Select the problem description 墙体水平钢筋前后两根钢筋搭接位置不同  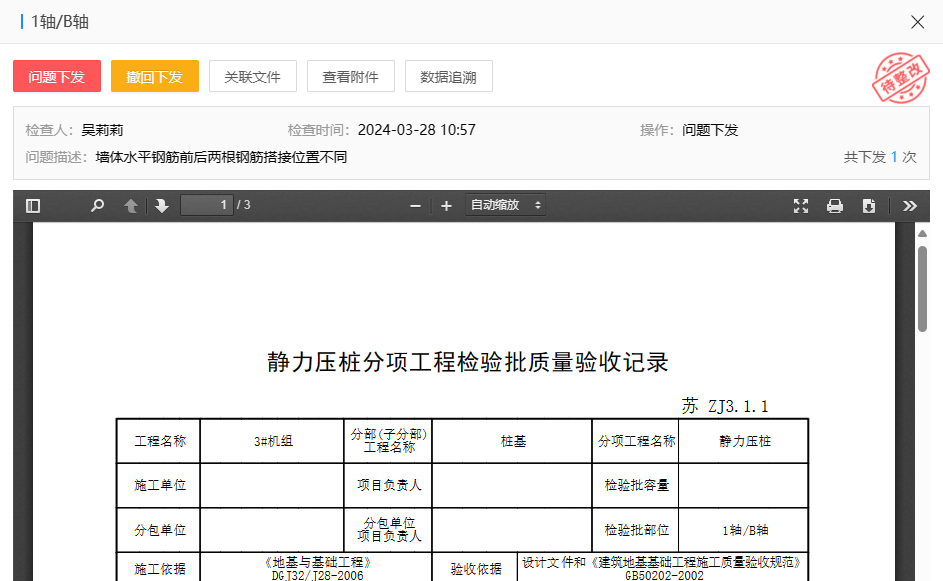[x=221, y=157]
